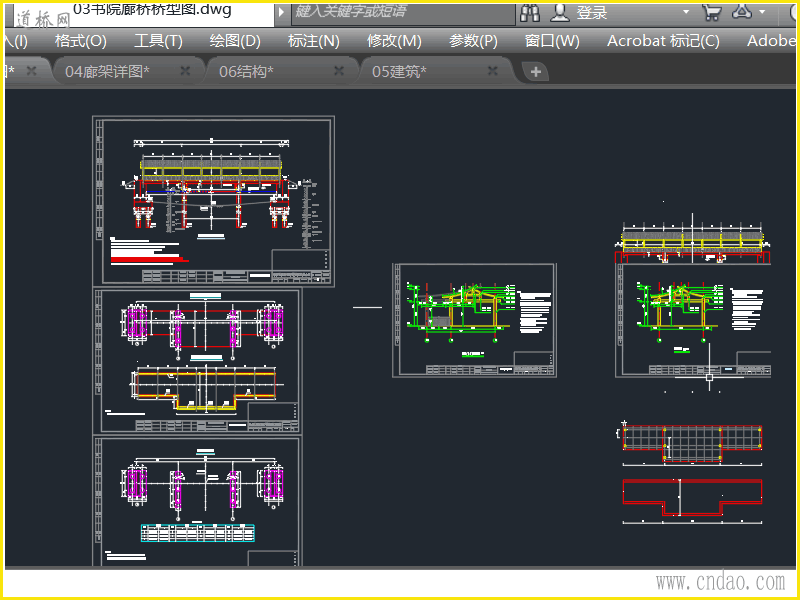Open the 绘图(D) menu

(235, 41)
